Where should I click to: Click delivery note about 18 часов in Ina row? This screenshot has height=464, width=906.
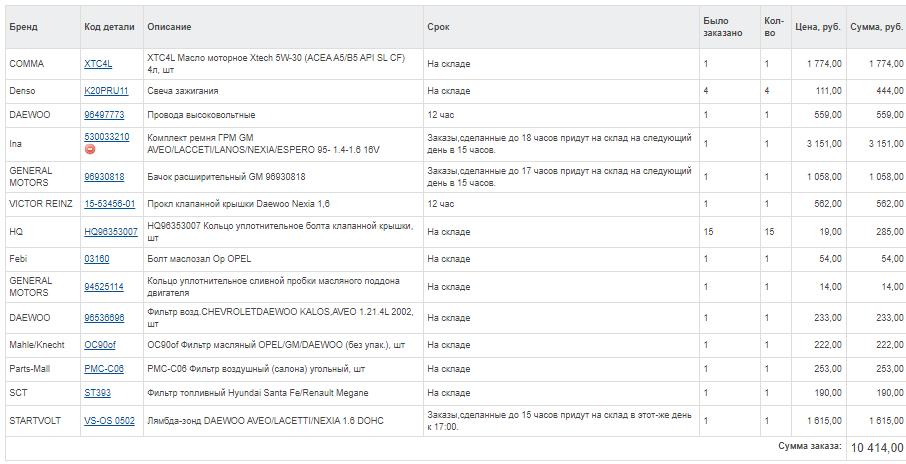coord(559,144)
